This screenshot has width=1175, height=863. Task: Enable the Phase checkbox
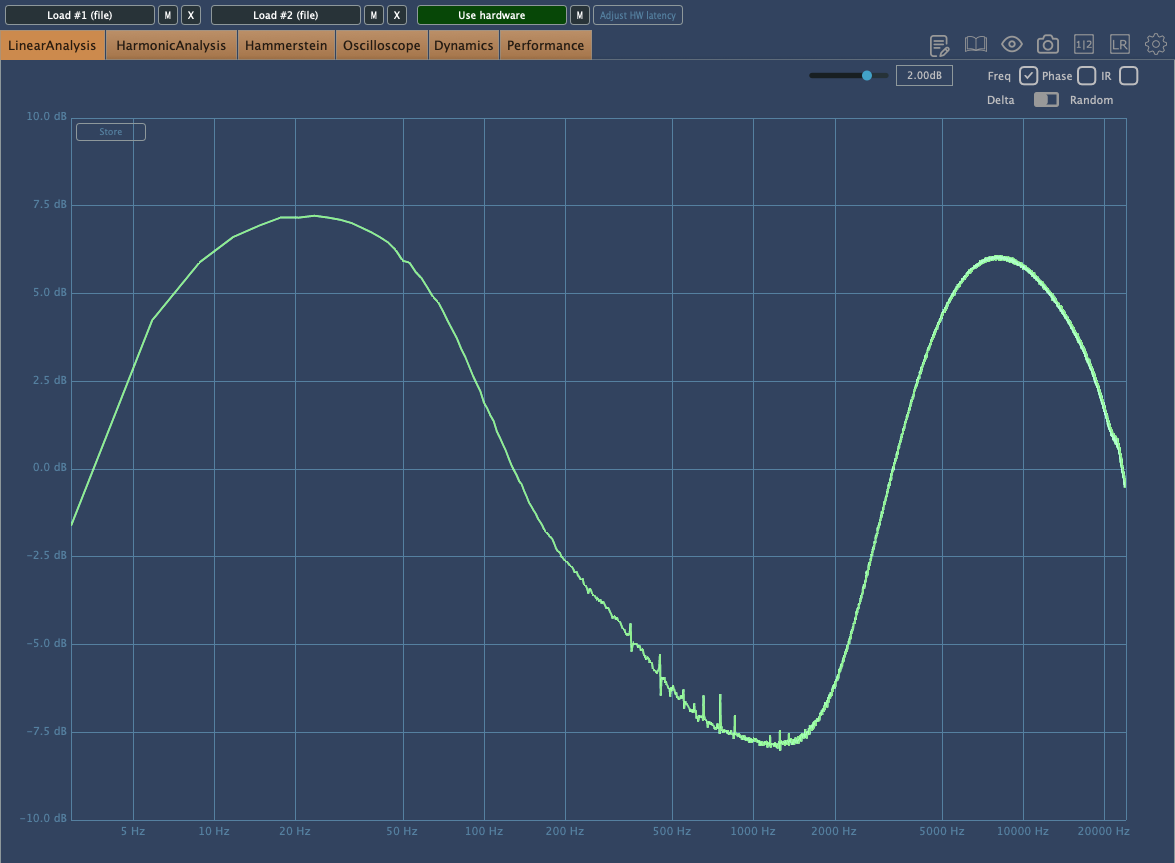click(x=1086, y=76)
